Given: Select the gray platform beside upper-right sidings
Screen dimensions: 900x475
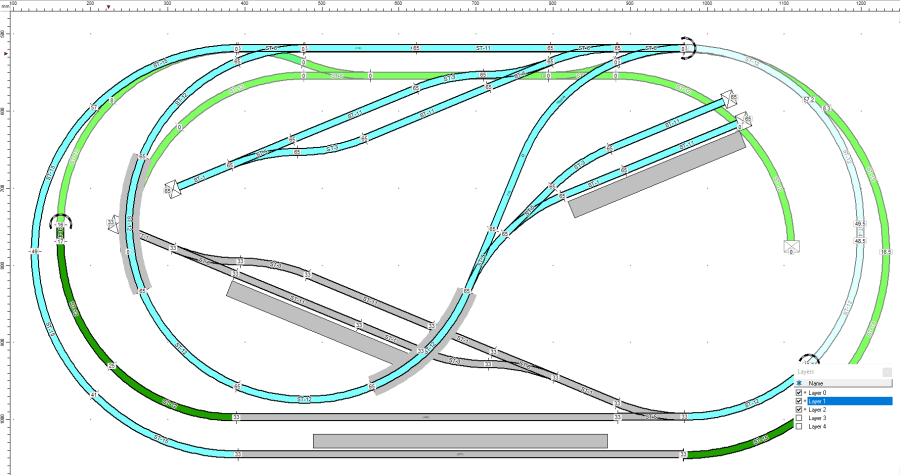Looking at the screenshot, I should point(658,175).
